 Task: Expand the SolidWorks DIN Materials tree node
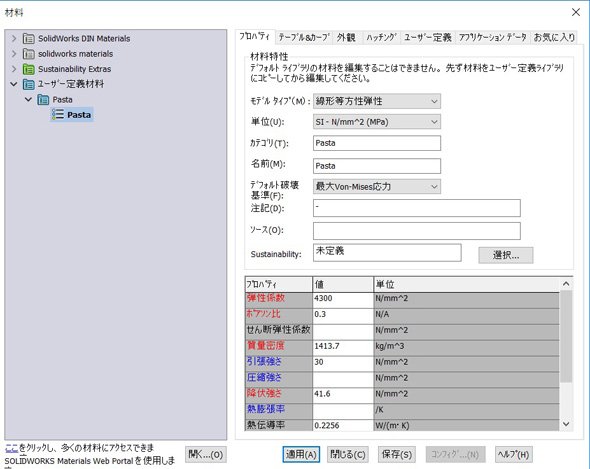point(14,38)
